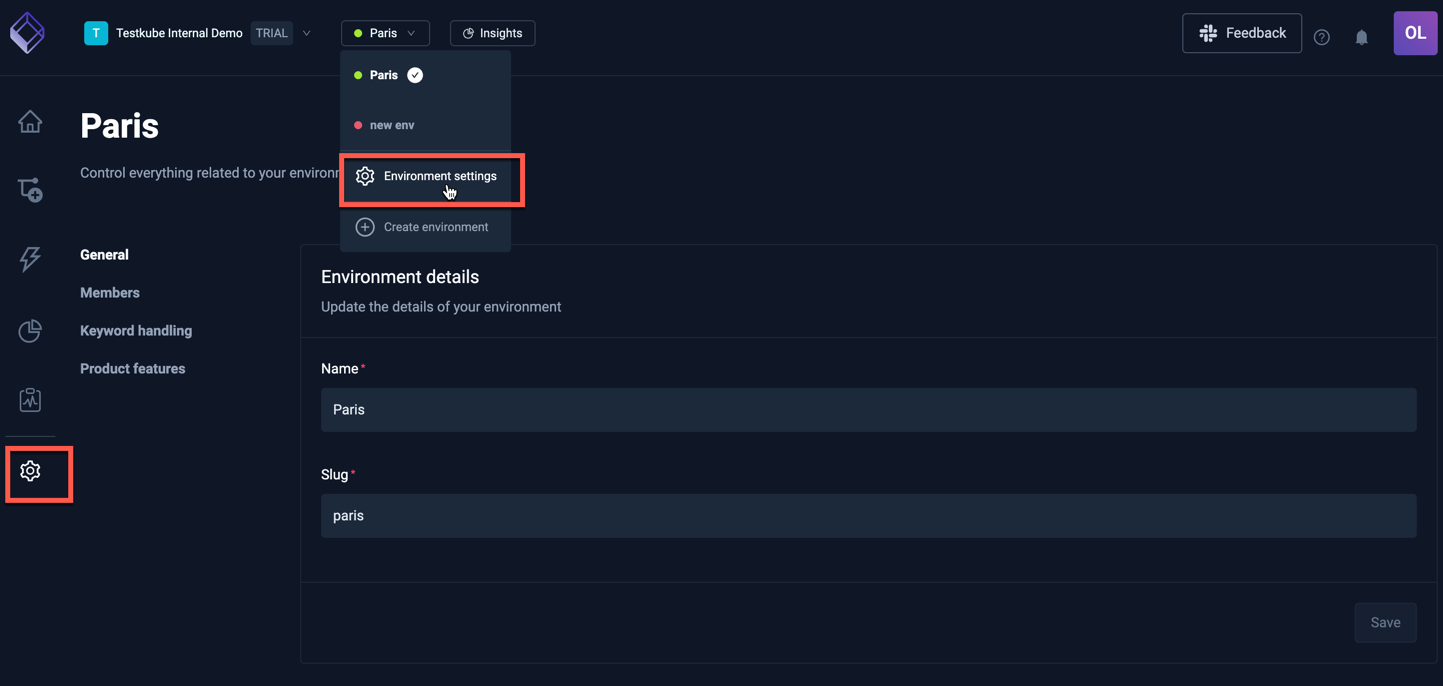Open the pie chart insights sidebar icon
This screenshot has height=686, width=1443.
[x=30, y=330]
